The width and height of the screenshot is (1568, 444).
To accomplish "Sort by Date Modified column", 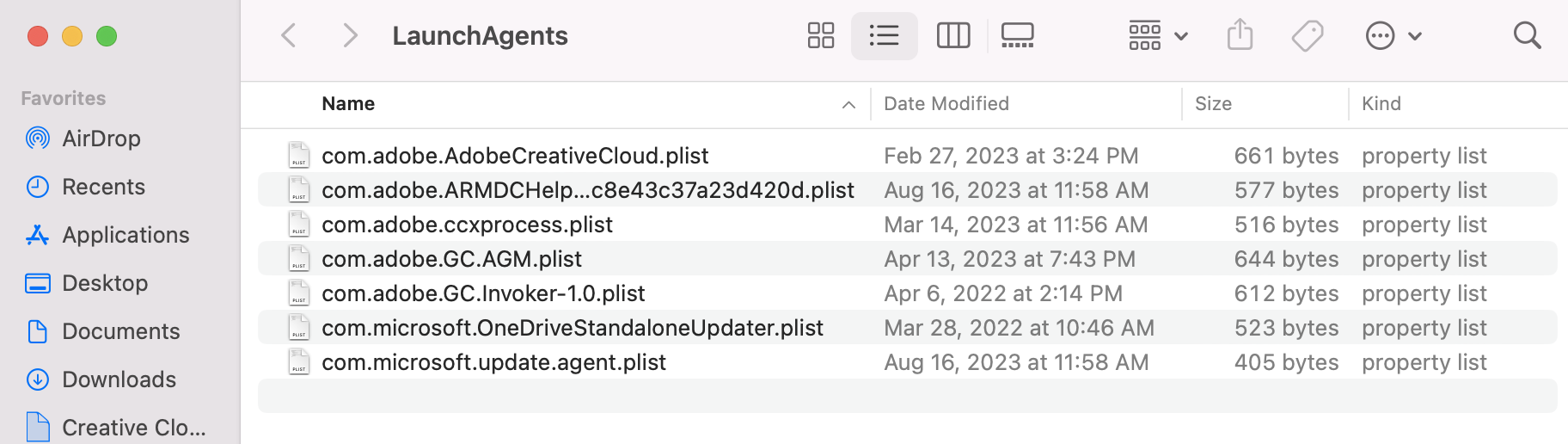I will (946, 104).
